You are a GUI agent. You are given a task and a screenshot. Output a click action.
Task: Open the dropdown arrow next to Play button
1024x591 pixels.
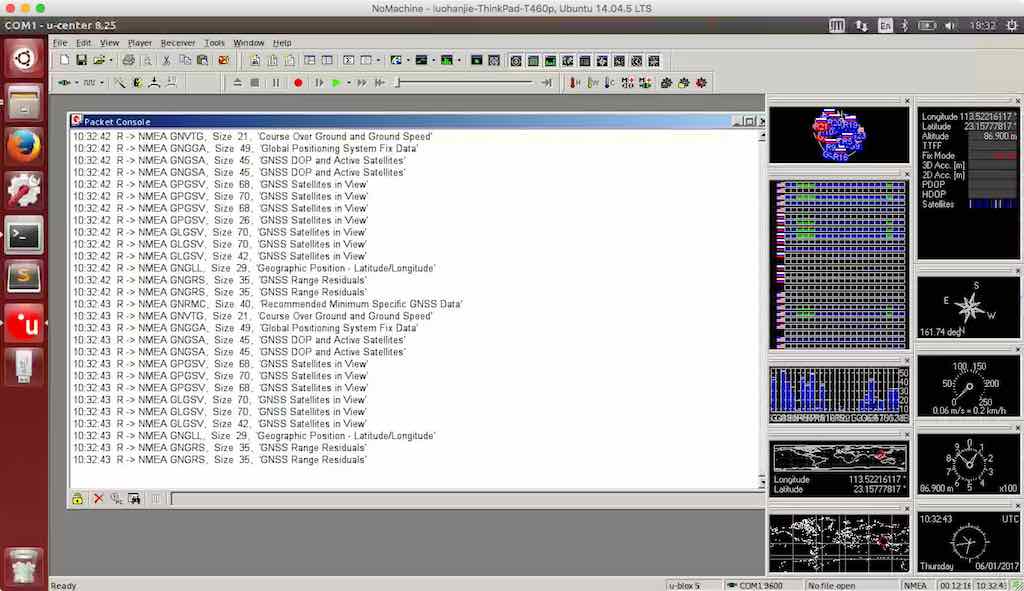[348, 83]
